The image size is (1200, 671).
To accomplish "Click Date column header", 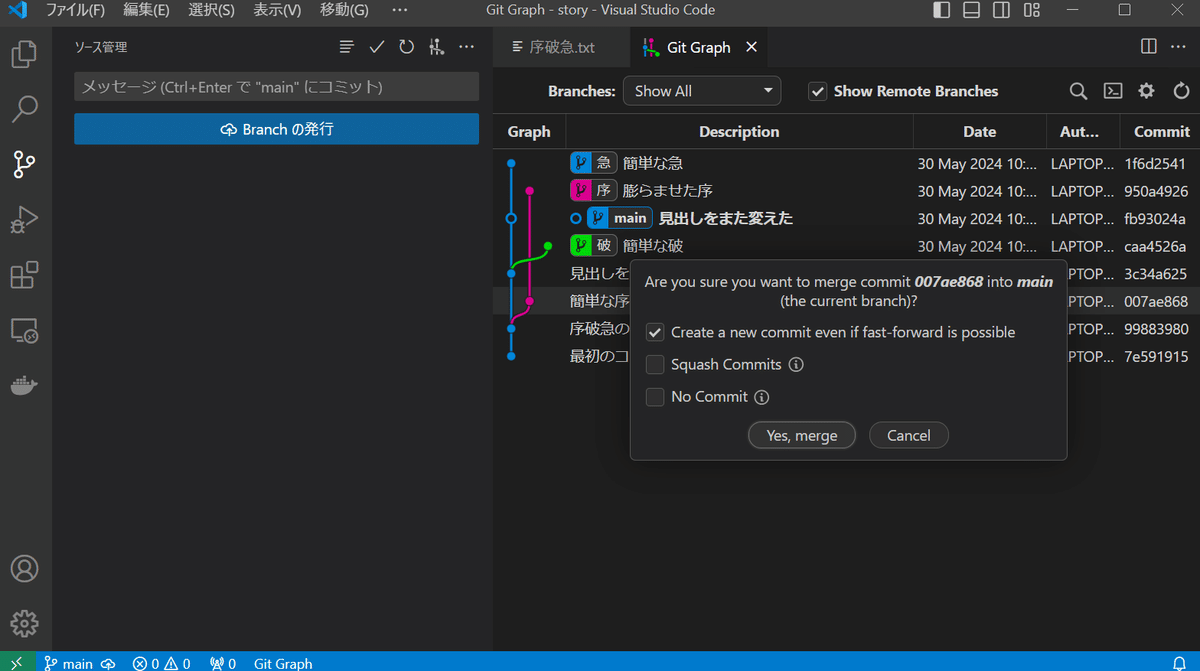I will [x=980, y=131].
